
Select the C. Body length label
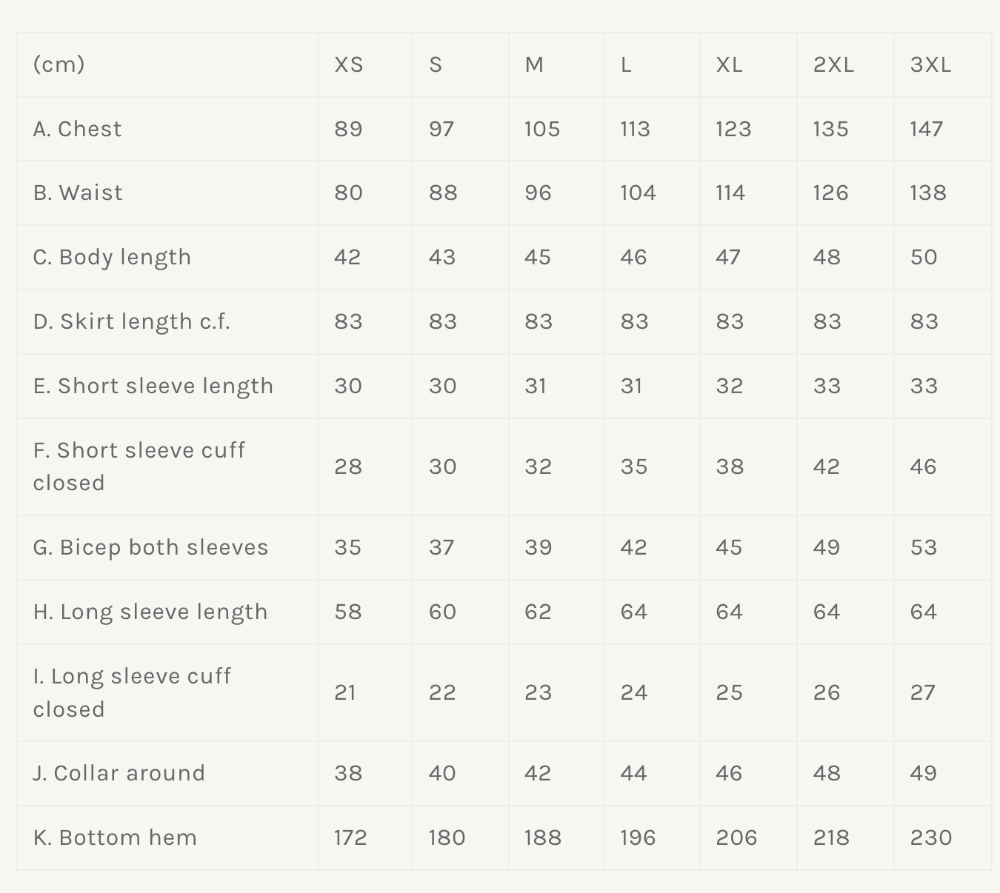coord(111,257)
